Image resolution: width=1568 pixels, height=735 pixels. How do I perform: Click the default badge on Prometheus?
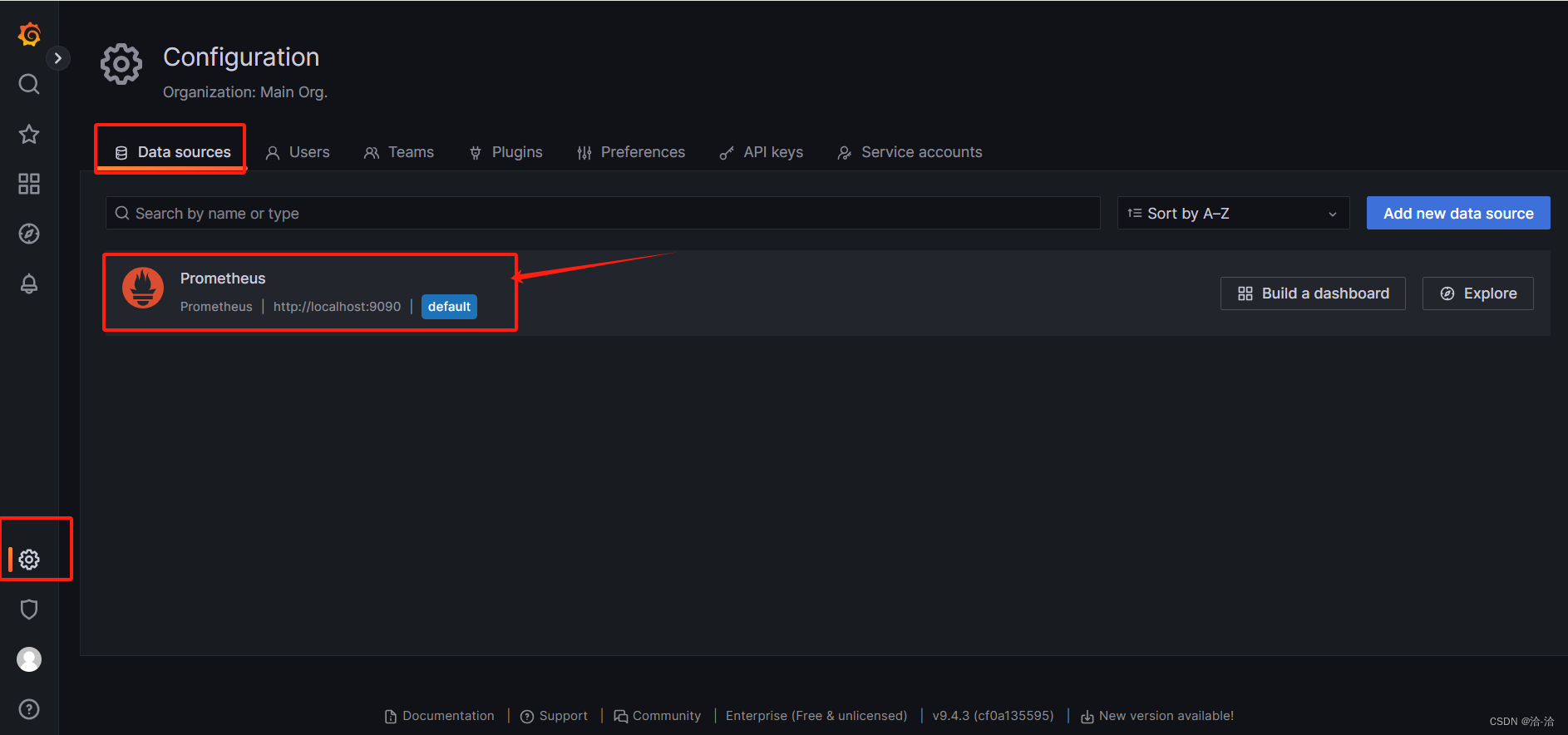[449, 307]
